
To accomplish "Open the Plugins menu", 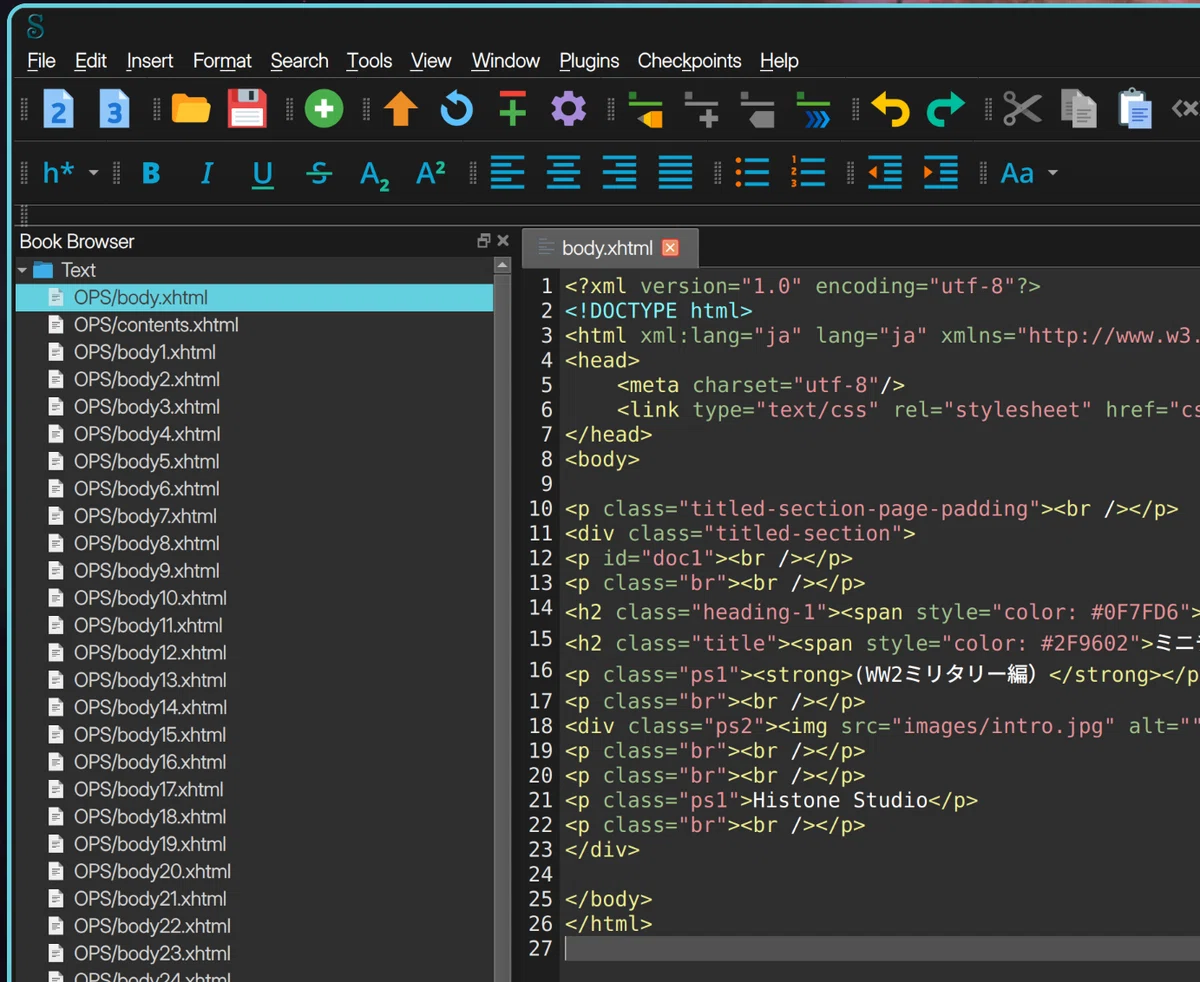I will [589, 61].
